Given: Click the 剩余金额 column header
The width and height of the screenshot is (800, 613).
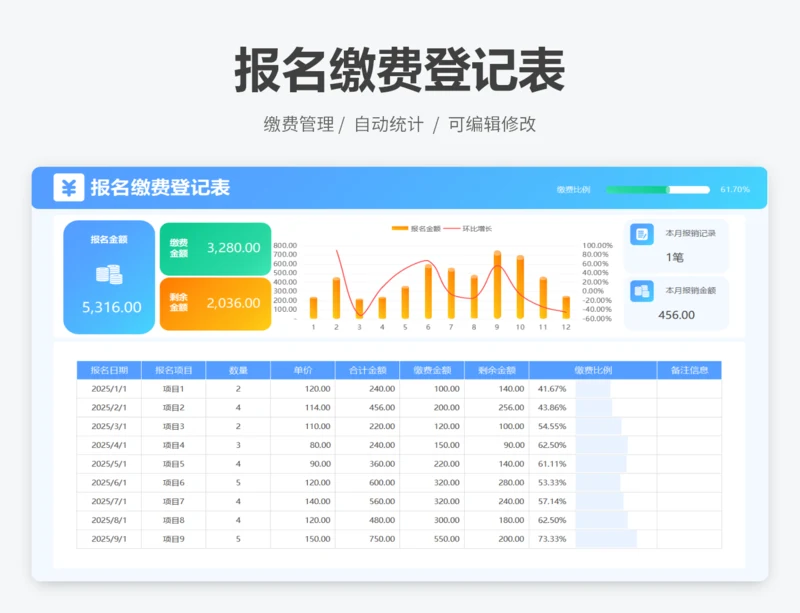Looking at the screenshot, I should [497, 370].
